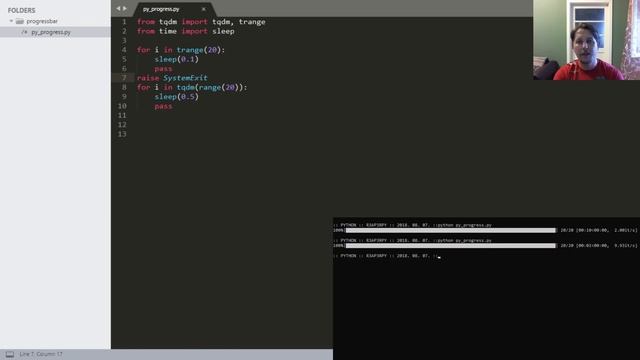The image size is (640, 360).
Task: Toggle side bar icon in status bar
Action: click(x=10, y=354)
